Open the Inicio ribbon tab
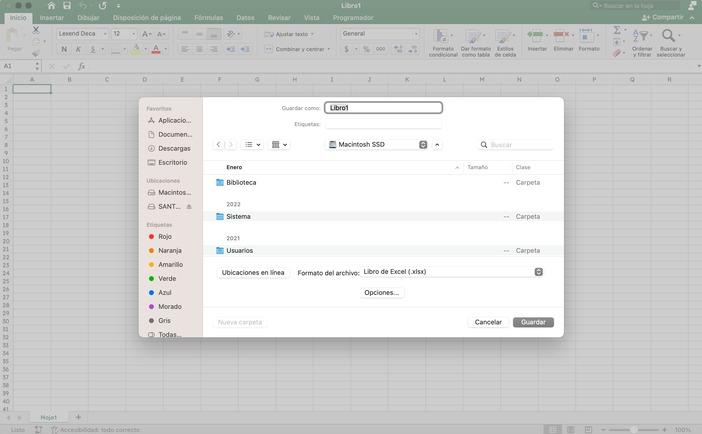Viewport: 702px width, 434px height. pos(18,17)
